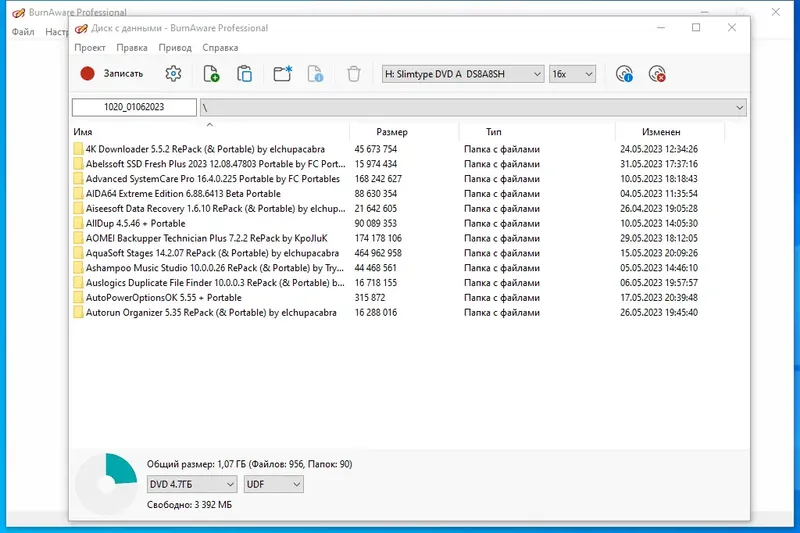Open the Правка menu

click(x=132, y=47)
